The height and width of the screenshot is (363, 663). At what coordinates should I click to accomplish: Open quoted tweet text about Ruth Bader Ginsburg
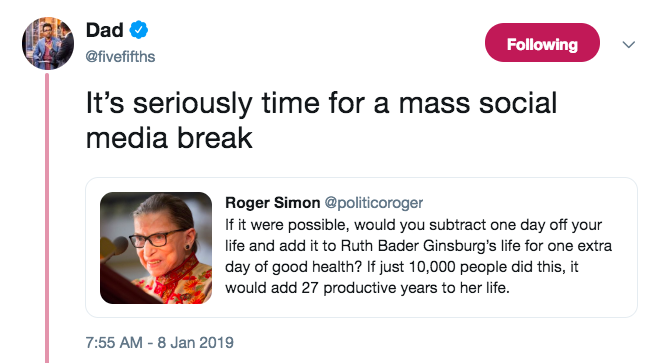pyautogui.click(x=419, y=256)
